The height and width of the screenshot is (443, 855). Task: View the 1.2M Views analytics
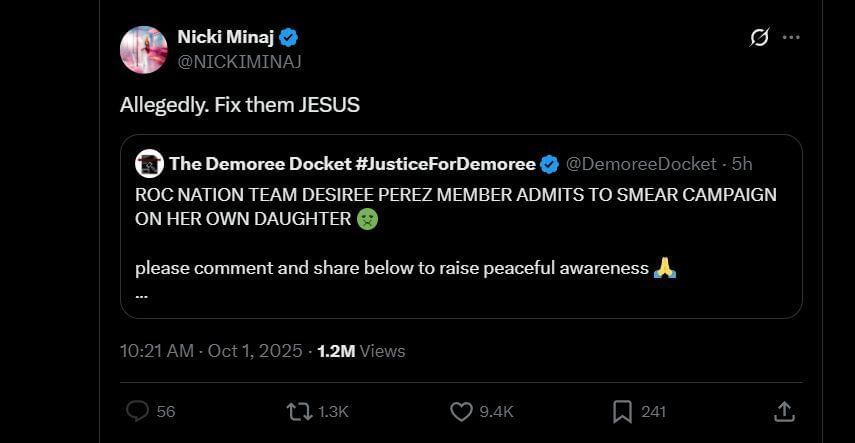coord(360,351)
